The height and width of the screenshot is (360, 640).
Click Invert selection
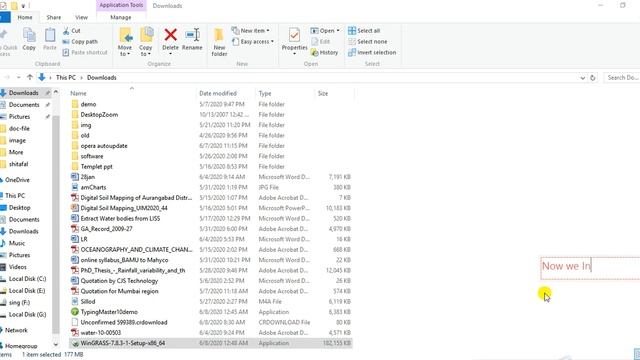coord(372,52)
